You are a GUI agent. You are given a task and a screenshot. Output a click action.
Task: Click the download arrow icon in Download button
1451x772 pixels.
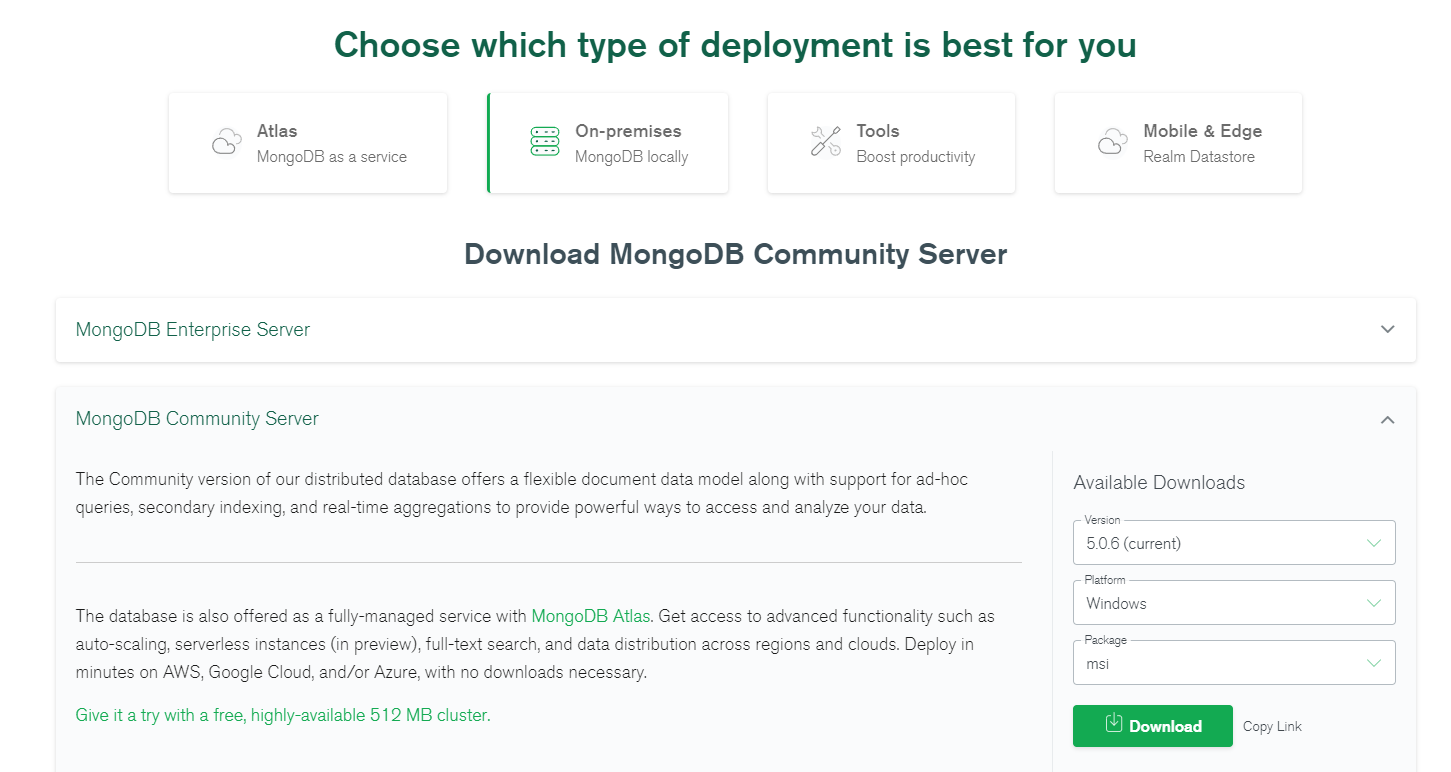click(x=1114, y=723)
